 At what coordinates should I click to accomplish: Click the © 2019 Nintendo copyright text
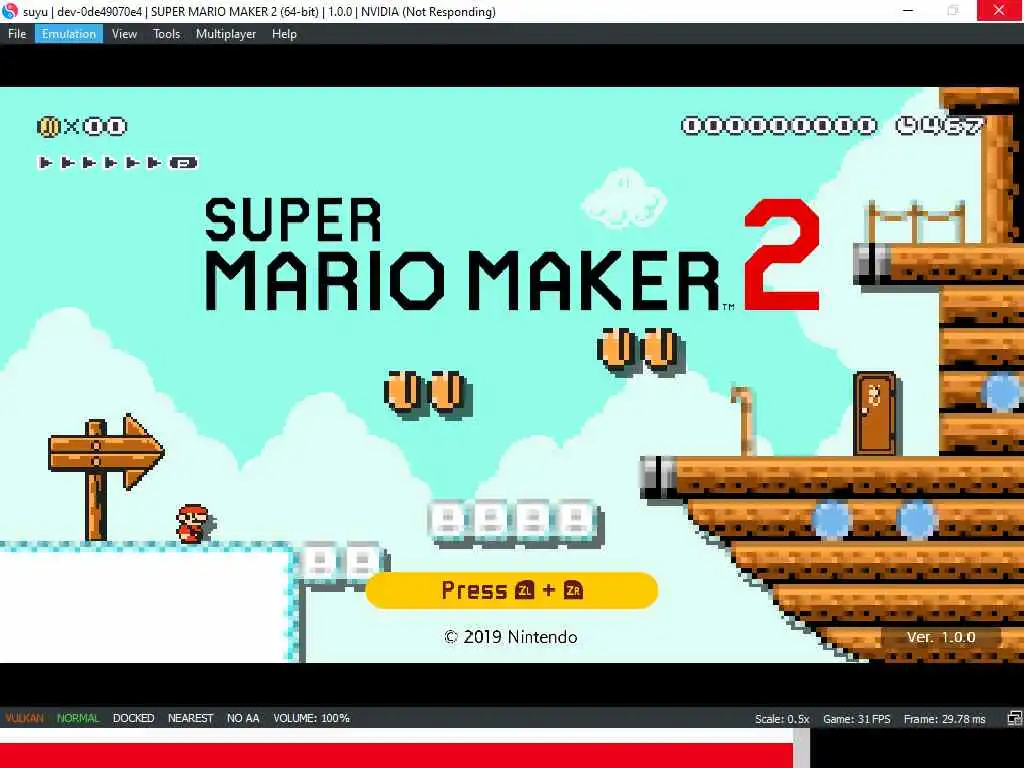point(511,637)
